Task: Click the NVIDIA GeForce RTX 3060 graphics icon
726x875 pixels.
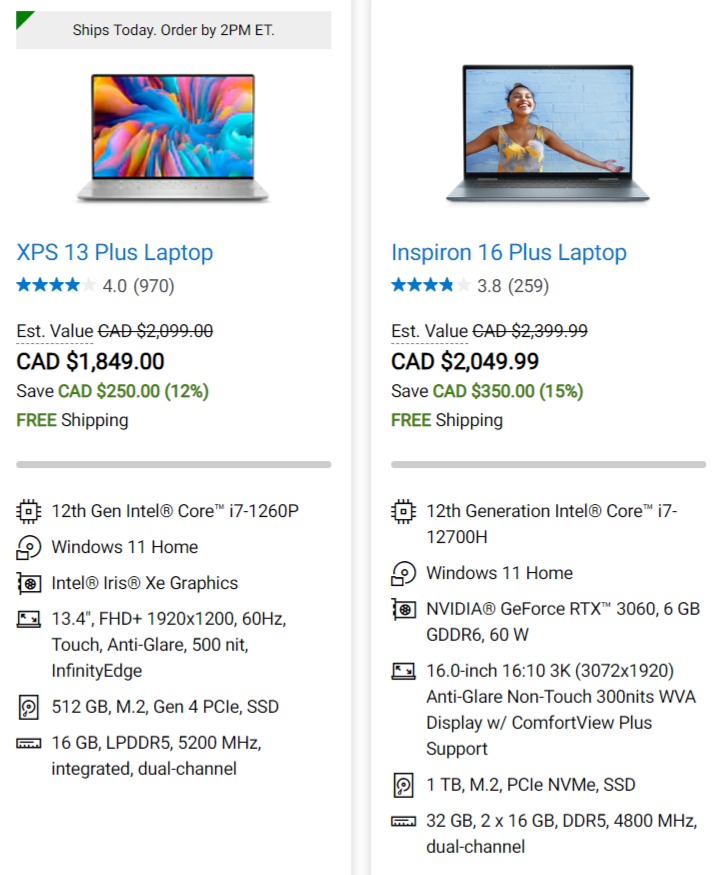Action: 403,609
